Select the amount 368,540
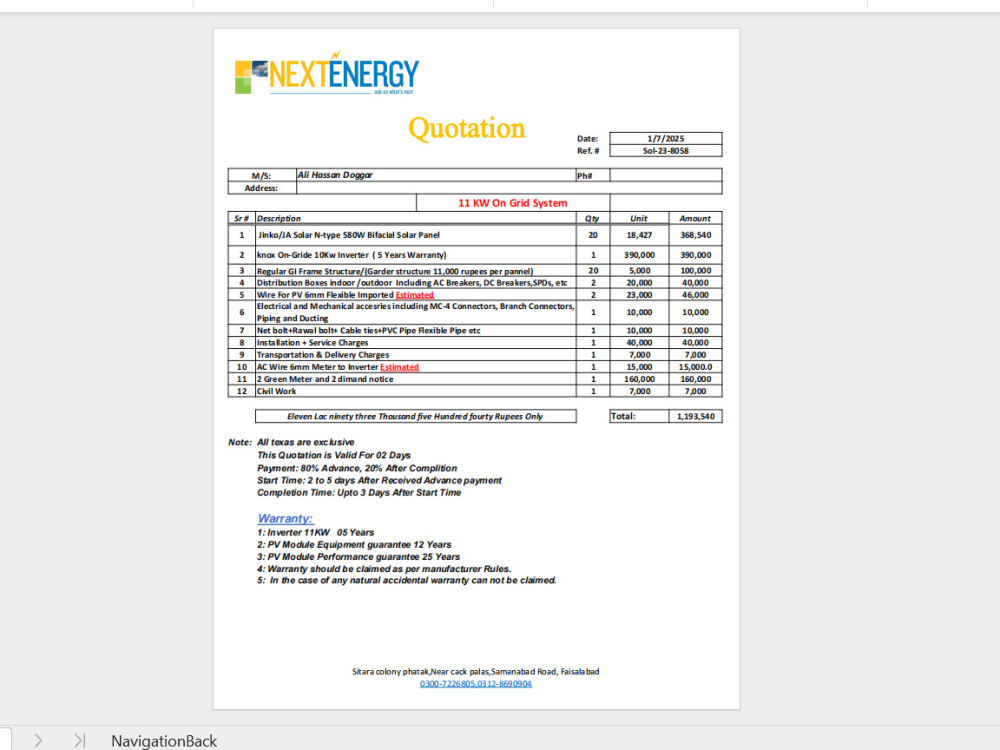 (695, 235)
